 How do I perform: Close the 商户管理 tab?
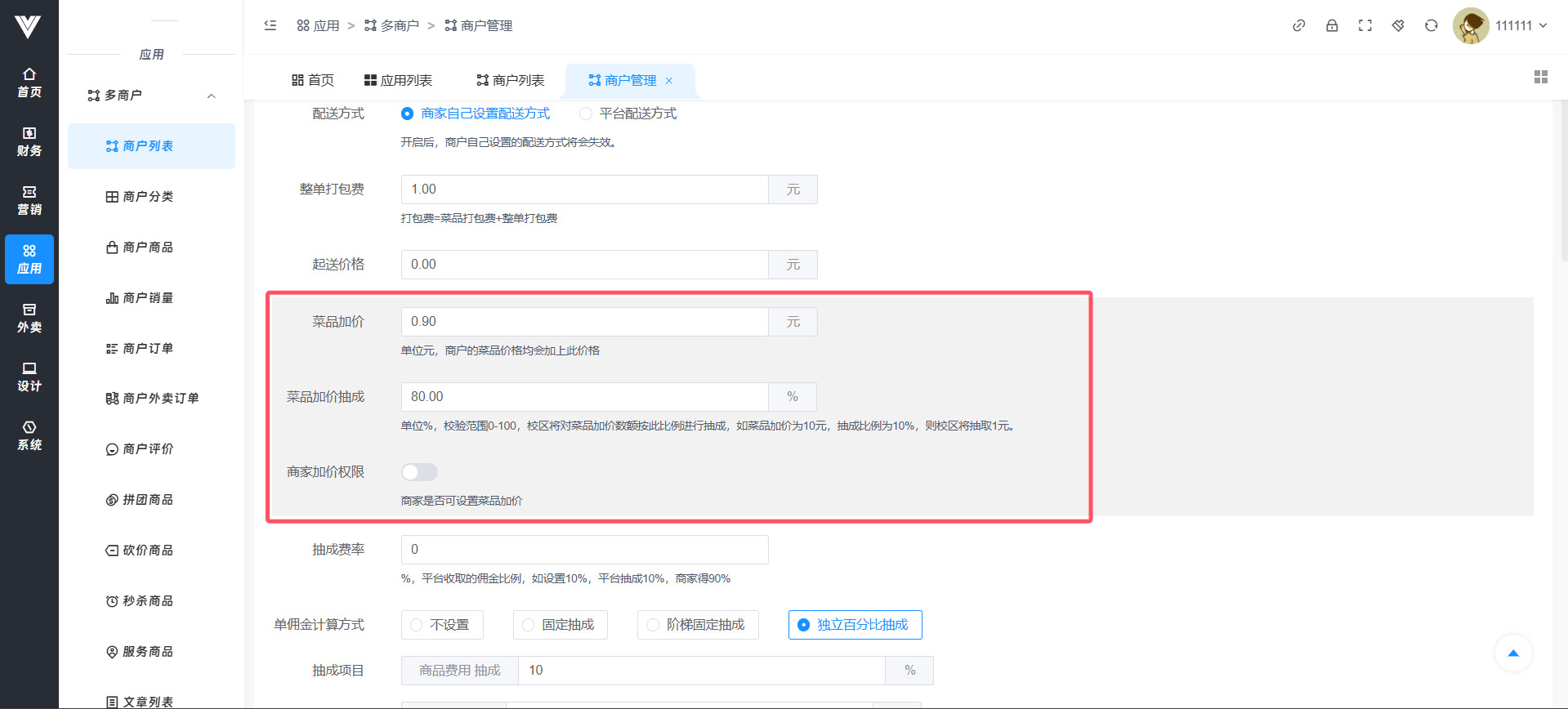(669, 80)
